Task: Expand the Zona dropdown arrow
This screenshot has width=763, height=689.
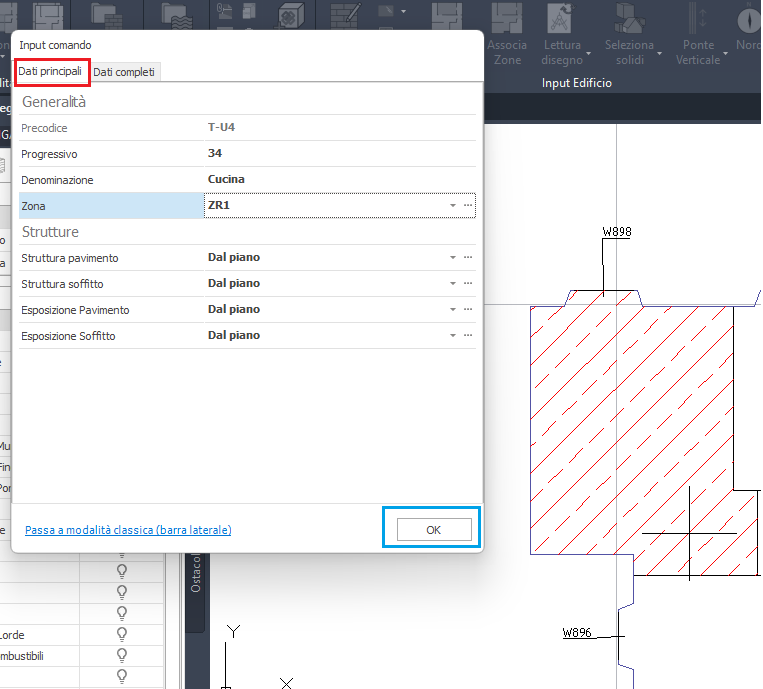Action: 453,205
